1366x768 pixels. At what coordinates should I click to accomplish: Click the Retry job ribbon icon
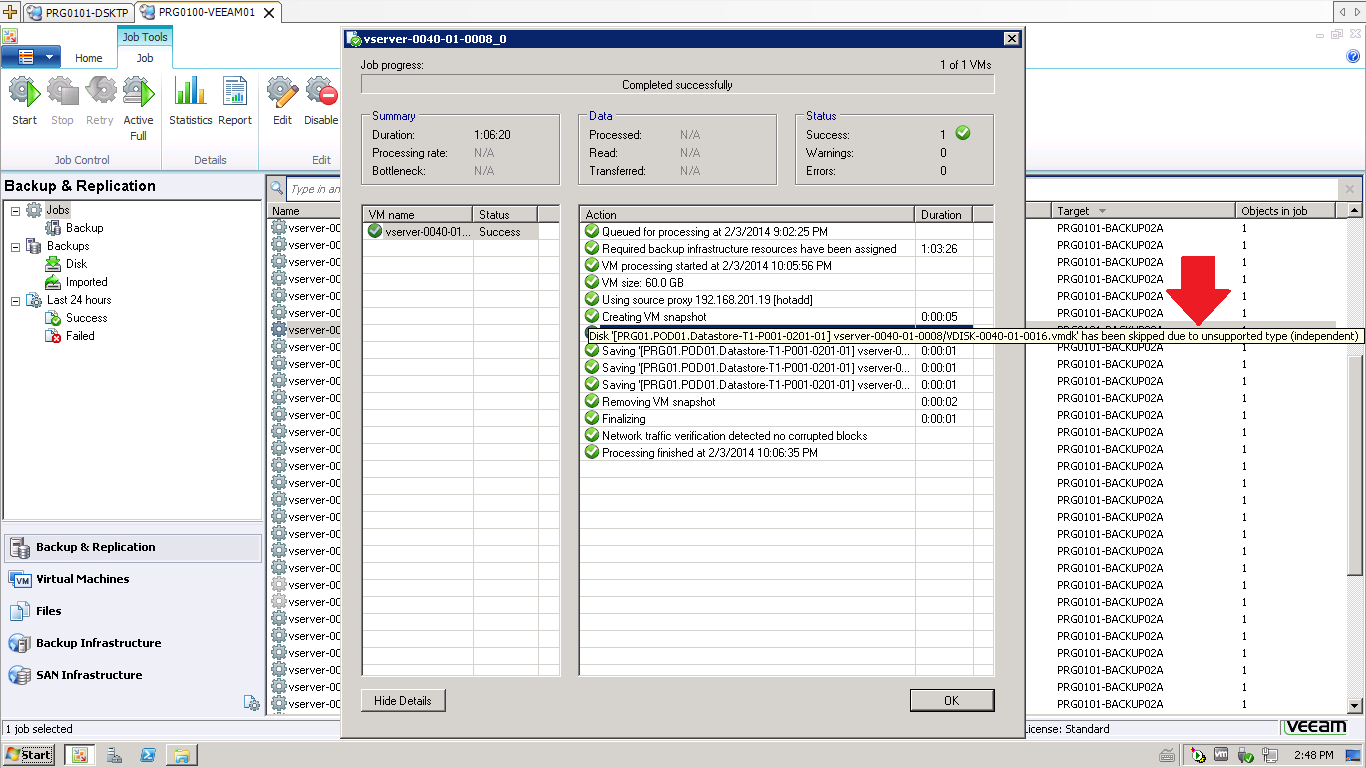coord(100,102)
